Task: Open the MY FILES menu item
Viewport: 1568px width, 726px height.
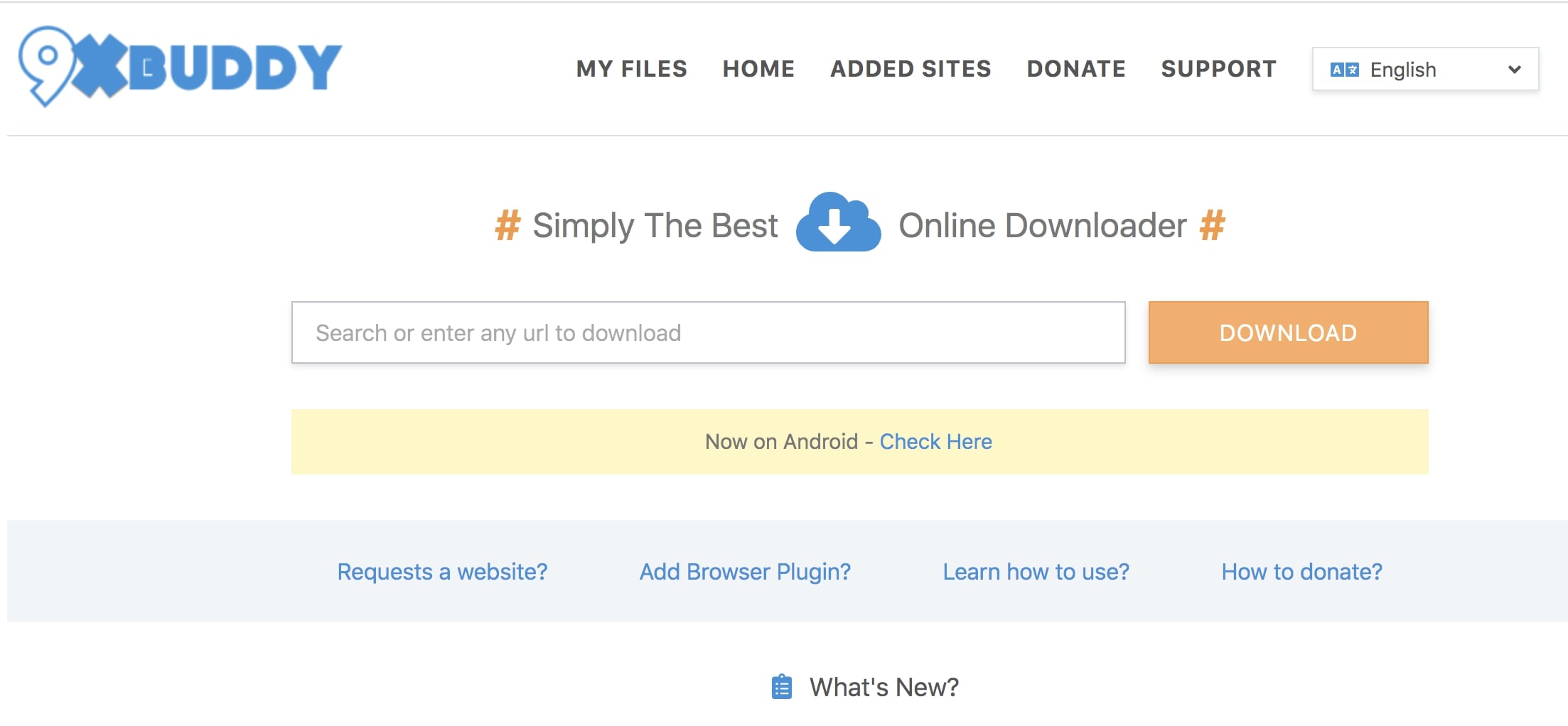Action: pos(631,69)
